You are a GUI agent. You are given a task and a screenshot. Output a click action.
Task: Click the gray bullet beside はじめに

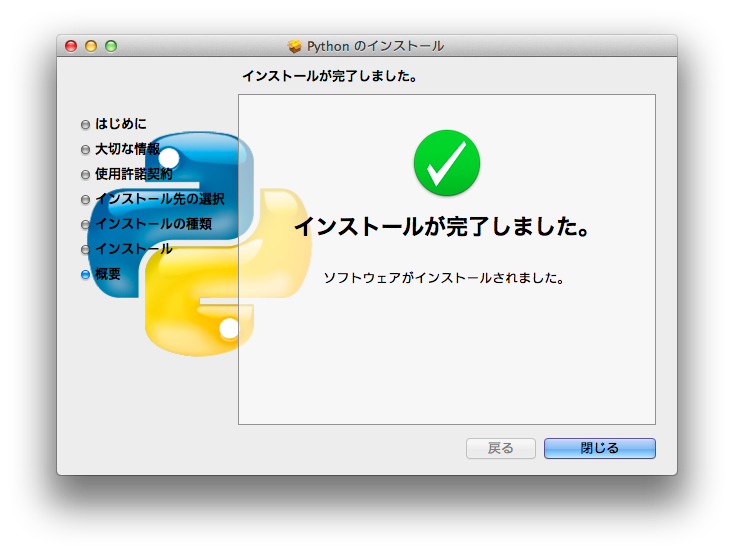(x=85, y=125)
